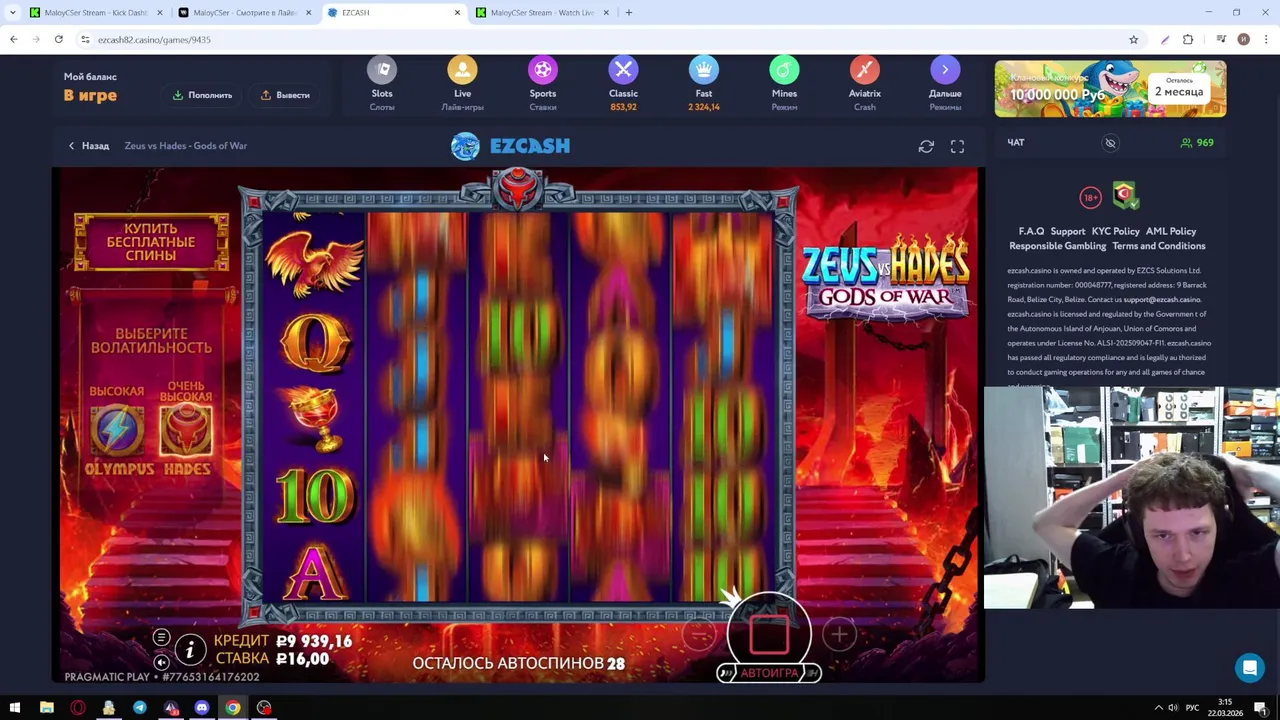The height and width of the screenshot is (720, 1280).
Task: Click Купить бесплатные спины button
Action: tap(151, 241)
